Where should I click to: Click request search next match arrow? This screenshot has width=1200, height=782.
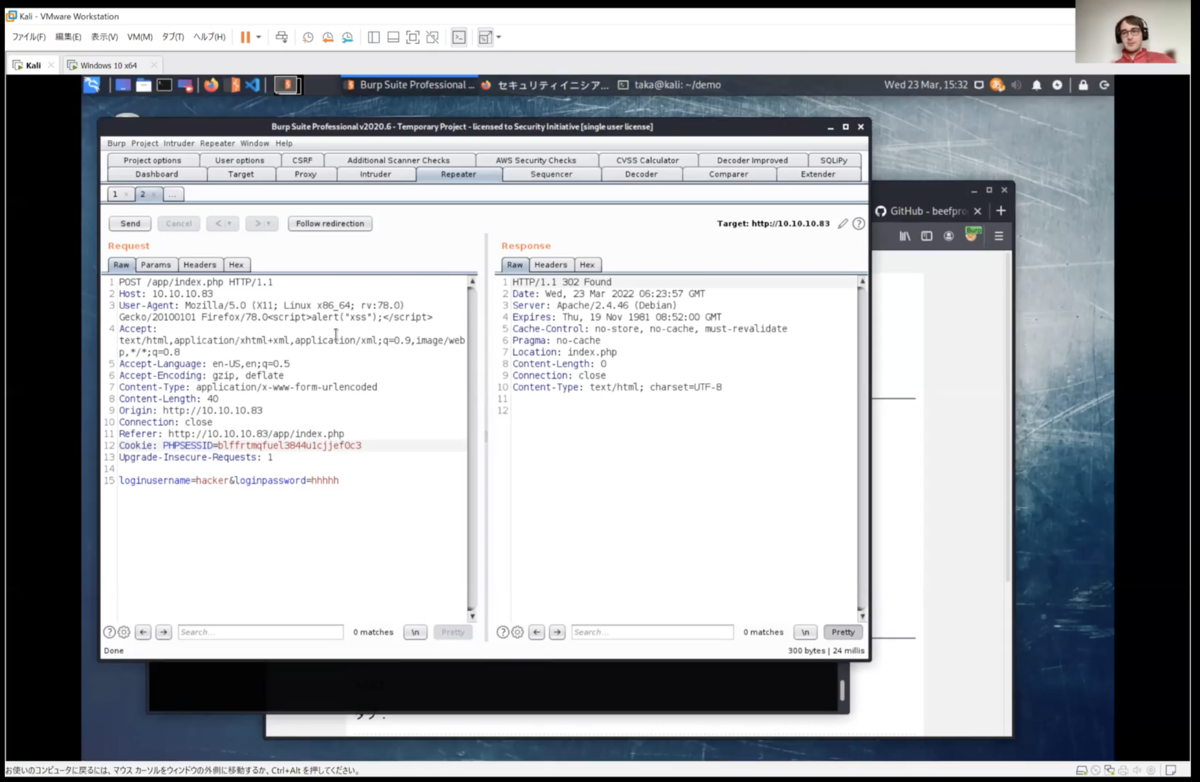(x=163, y=632)
